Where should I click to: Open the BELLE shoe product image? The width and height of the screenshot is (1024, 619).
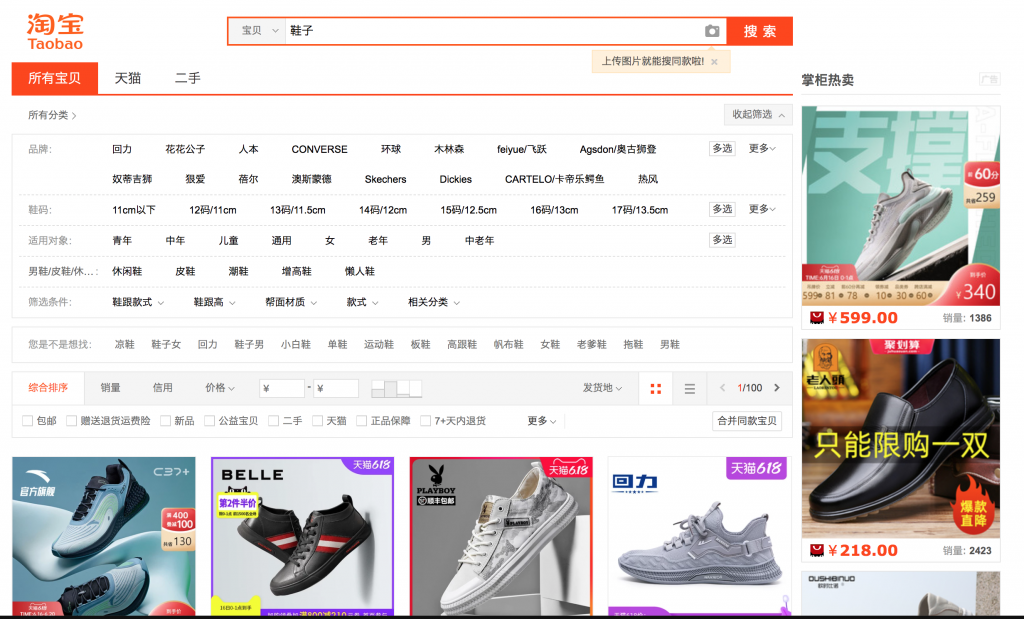302,536
